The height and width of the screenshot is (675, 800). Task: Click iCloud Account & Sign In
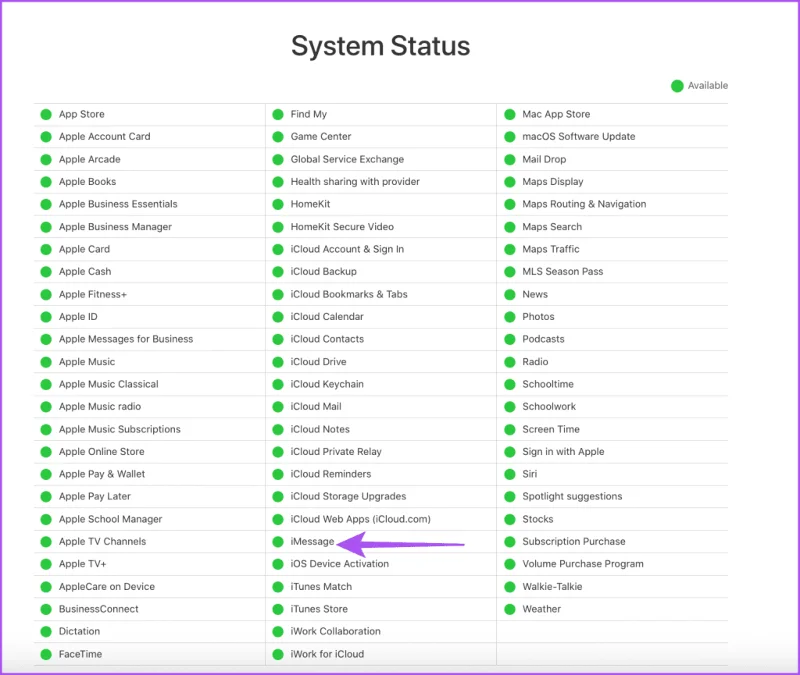click(347, 249)
